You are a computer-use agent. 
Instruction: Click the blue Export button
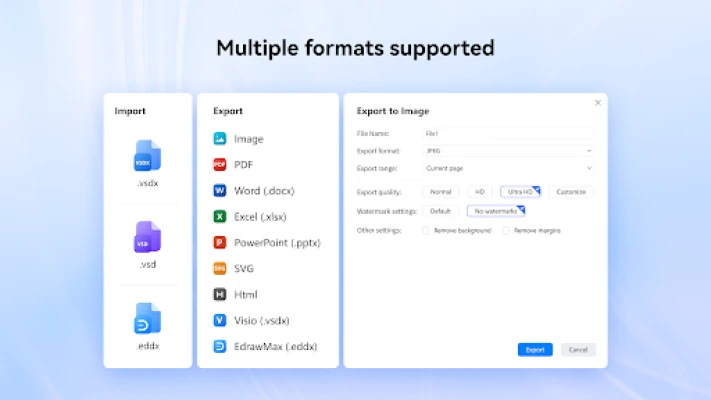tap(535, 350)
